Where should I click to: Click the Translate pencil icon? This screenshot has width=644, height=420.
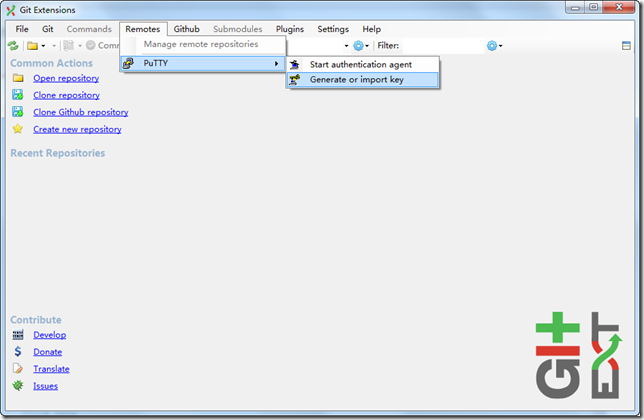(x=18, y=368)
